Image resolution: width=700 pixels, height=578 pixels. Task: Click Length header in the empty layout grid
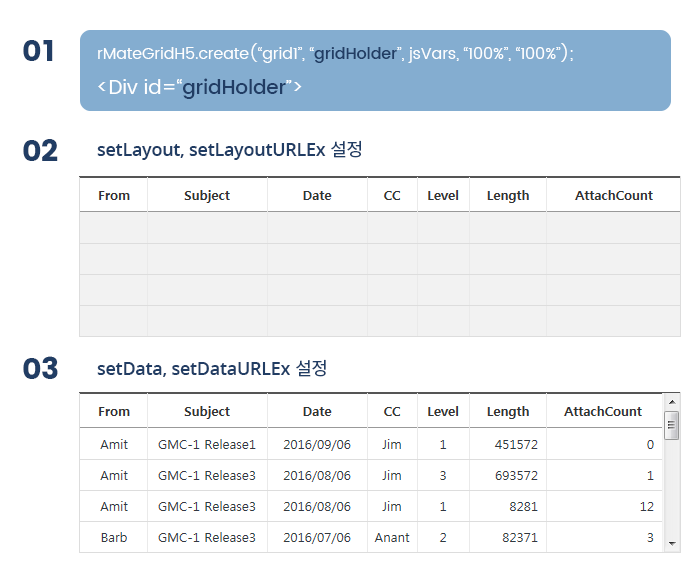pyautogui.click(x=508, y=195)
